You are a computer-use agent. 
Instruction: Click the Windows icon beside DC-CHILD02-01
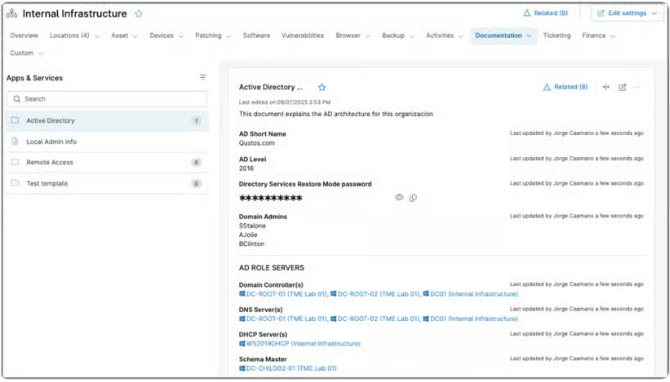242,368
